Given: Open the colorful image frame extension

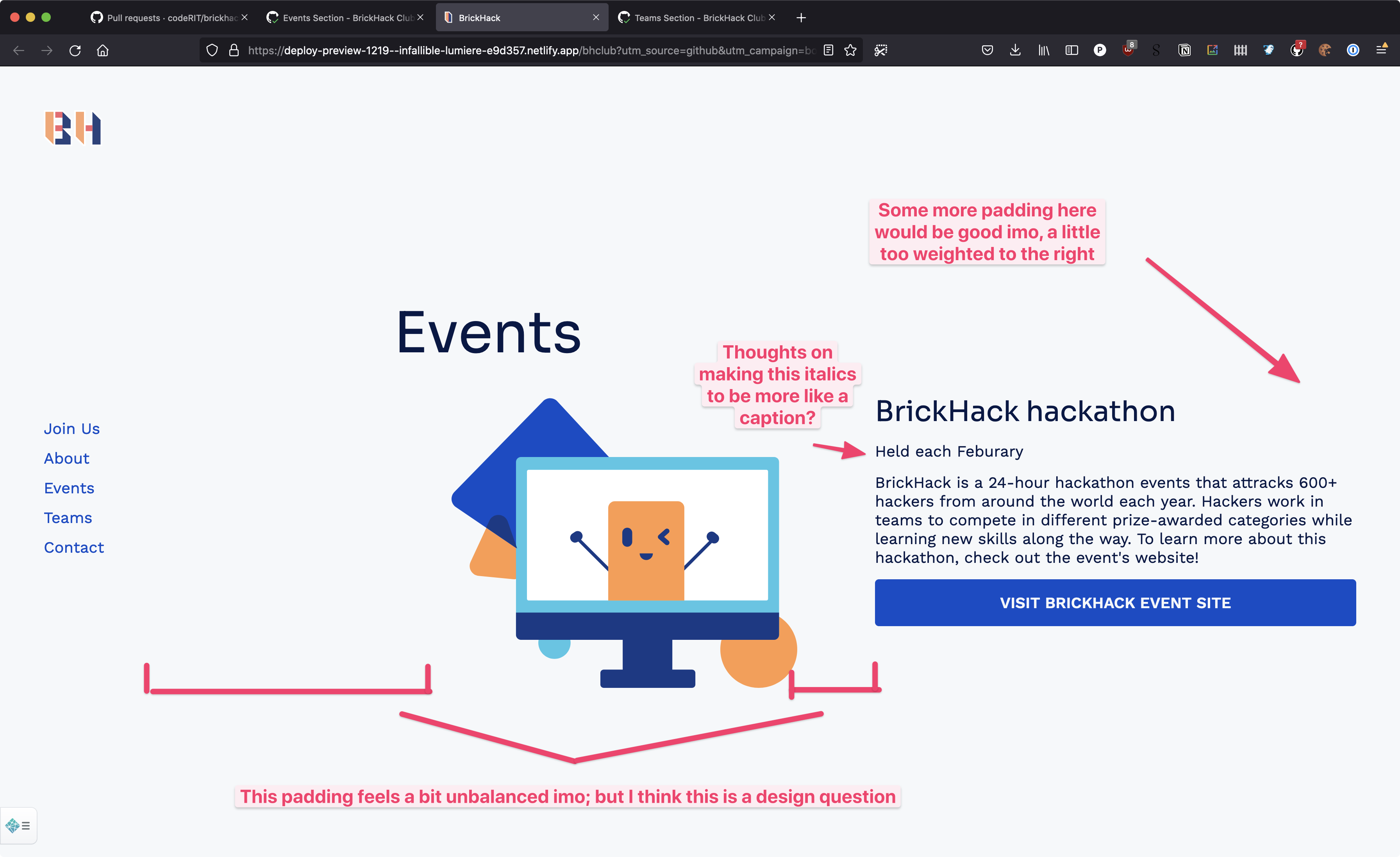Looking at the screenshot, I should [1212, 50].
